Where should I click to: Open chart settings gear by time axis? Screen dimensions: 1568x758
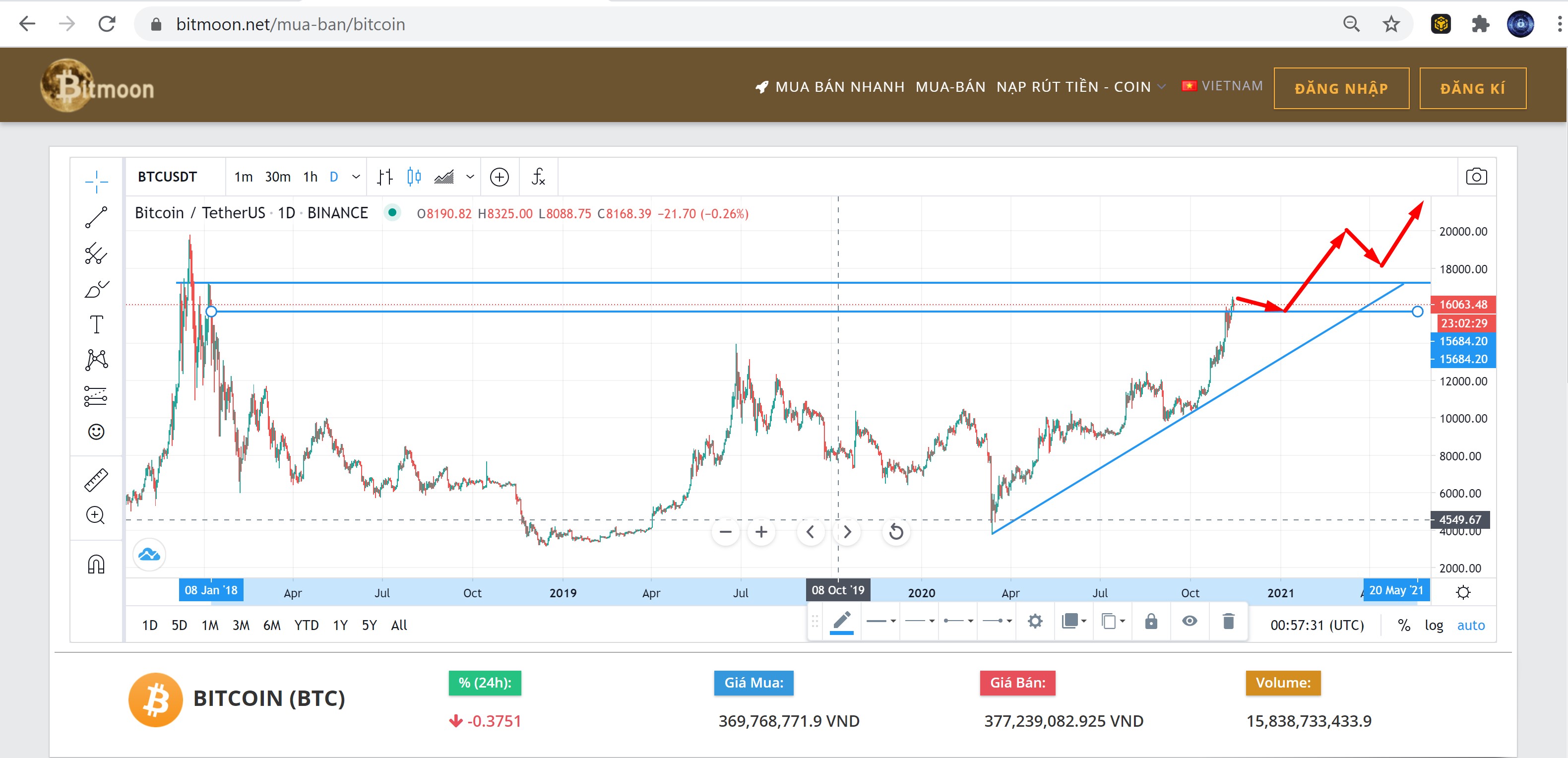point(1463,592)
